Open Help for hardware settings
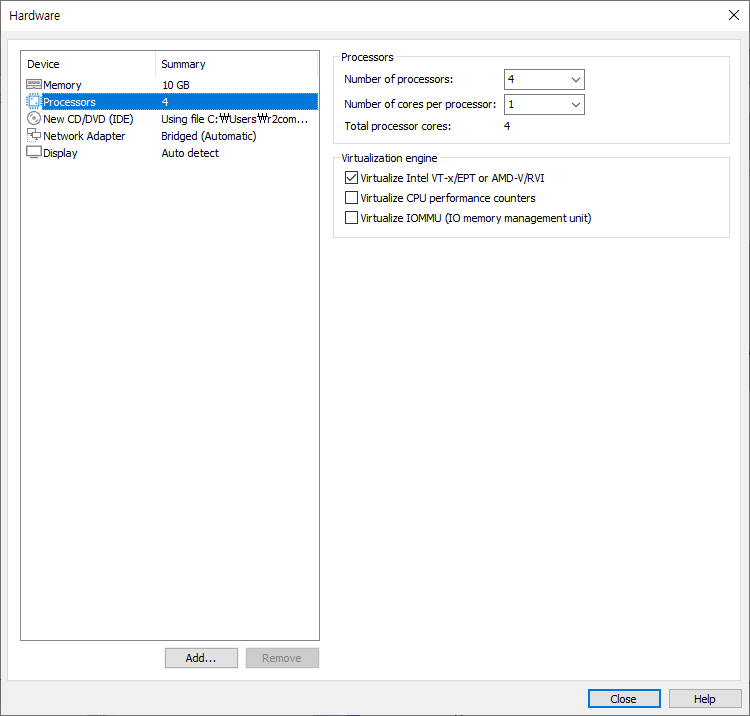750x716 pixels. pos(705,699)
